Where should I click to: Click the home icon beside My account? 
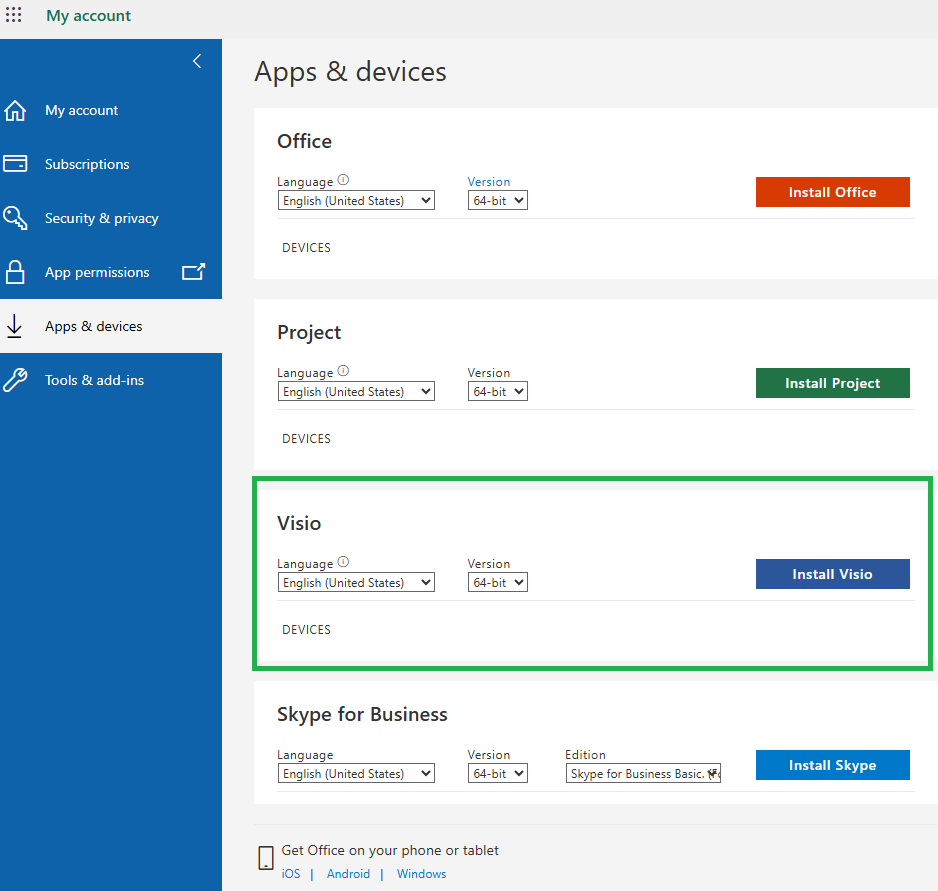(15, 110)
